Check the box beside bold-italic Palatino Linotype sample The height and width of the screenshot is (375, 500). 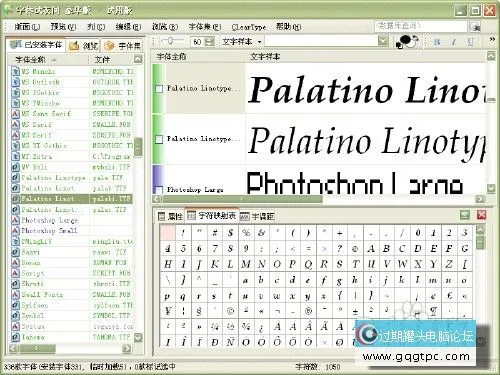point(159,89)
